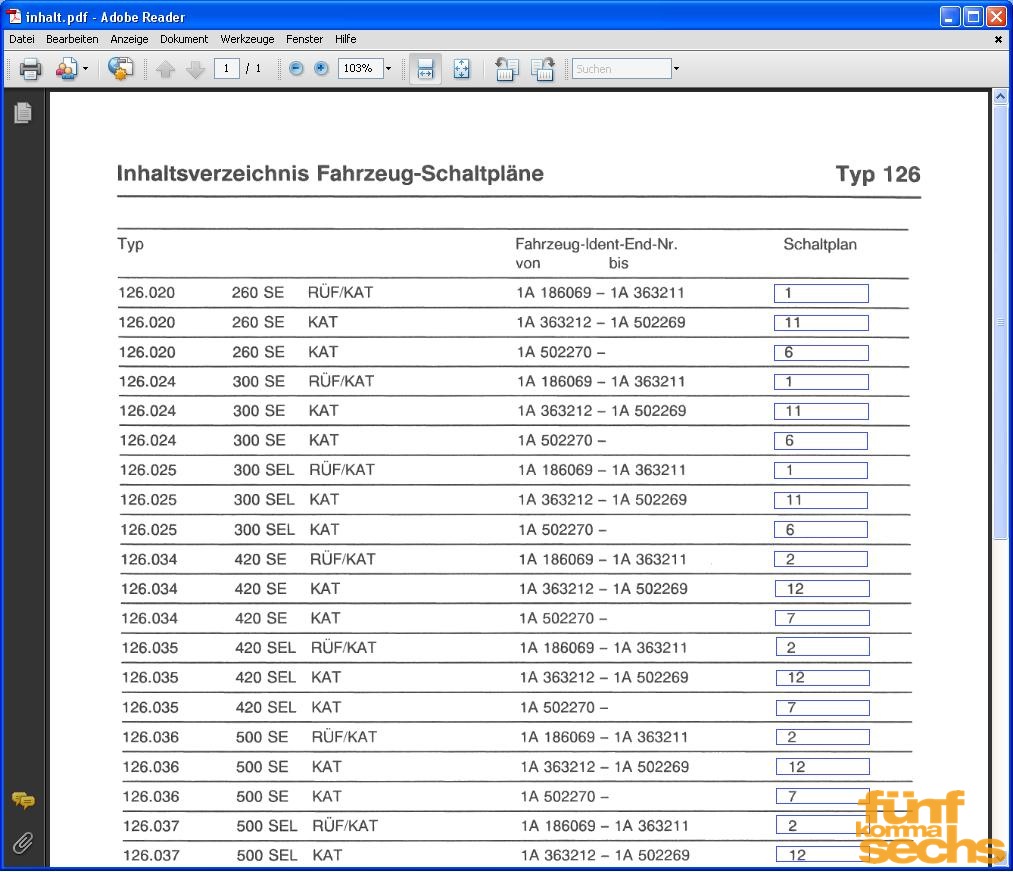This screenshot has width=1013, height=872.
Task: Click Schaltplan link 6 for 126.020
Action: (x=821, y=353)
